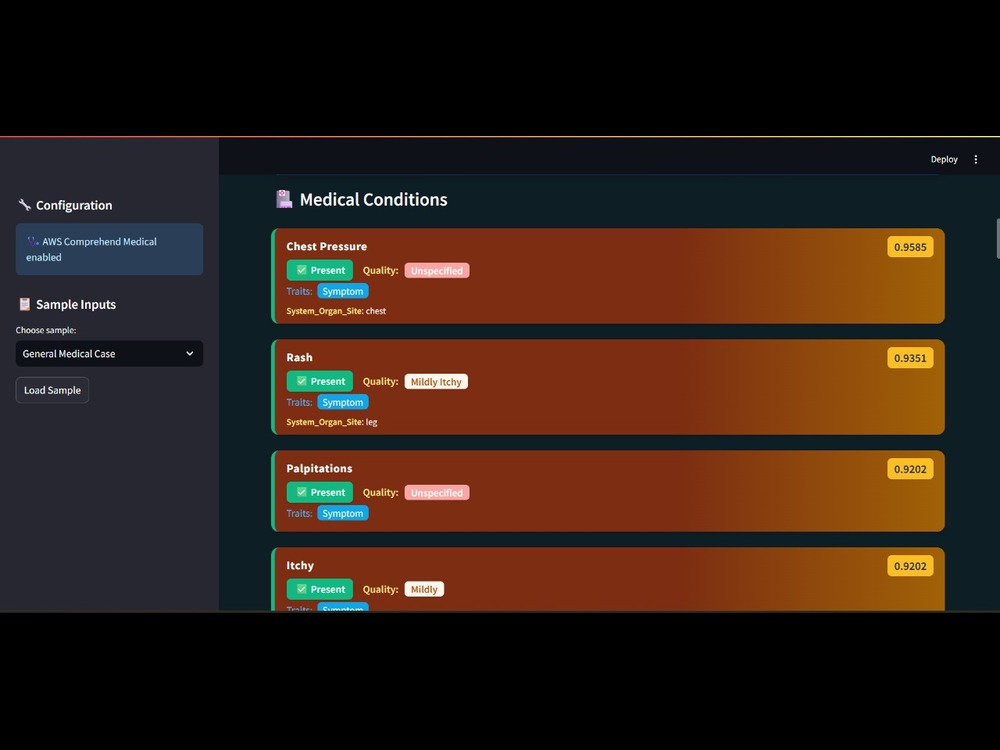Click the hospital icon beside Medical Conditions
This screenshot has width=1000, height=750.
284,199
